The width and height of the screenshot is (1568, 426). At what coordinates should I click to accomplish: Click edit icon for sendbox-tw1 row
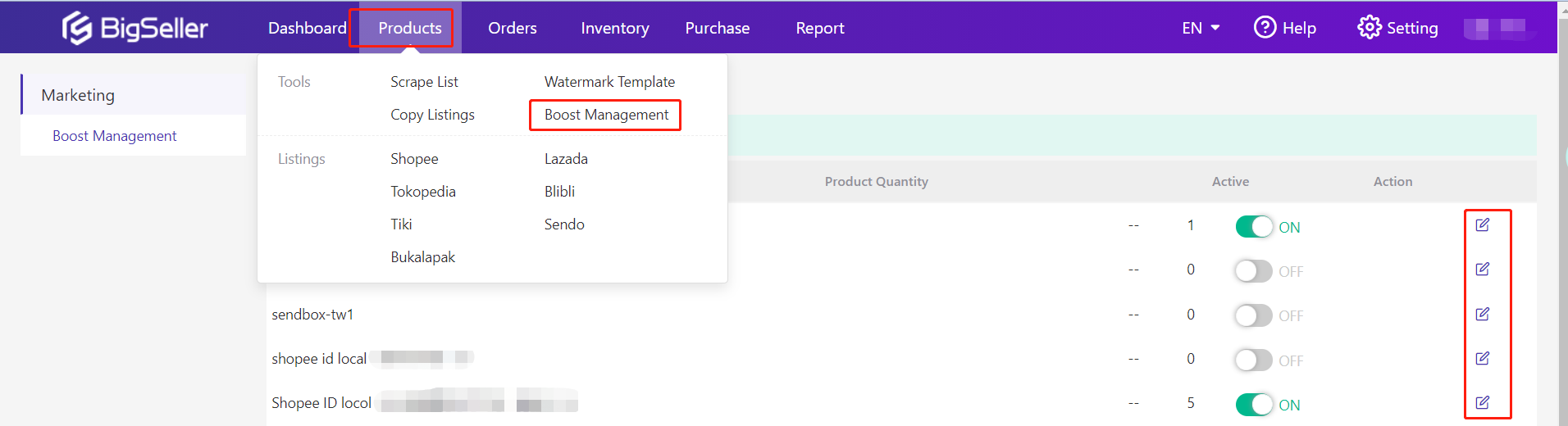click(x=1482, y=315)
